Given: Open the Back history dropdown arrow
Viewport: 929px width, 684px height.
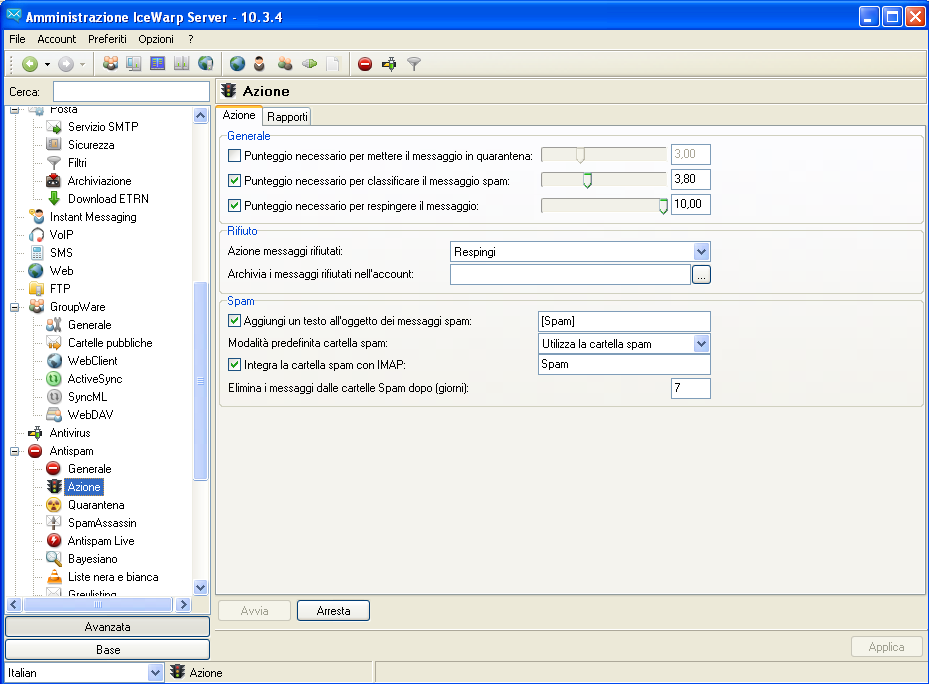Looking at the screenshot, I should [x=47, y=64].
